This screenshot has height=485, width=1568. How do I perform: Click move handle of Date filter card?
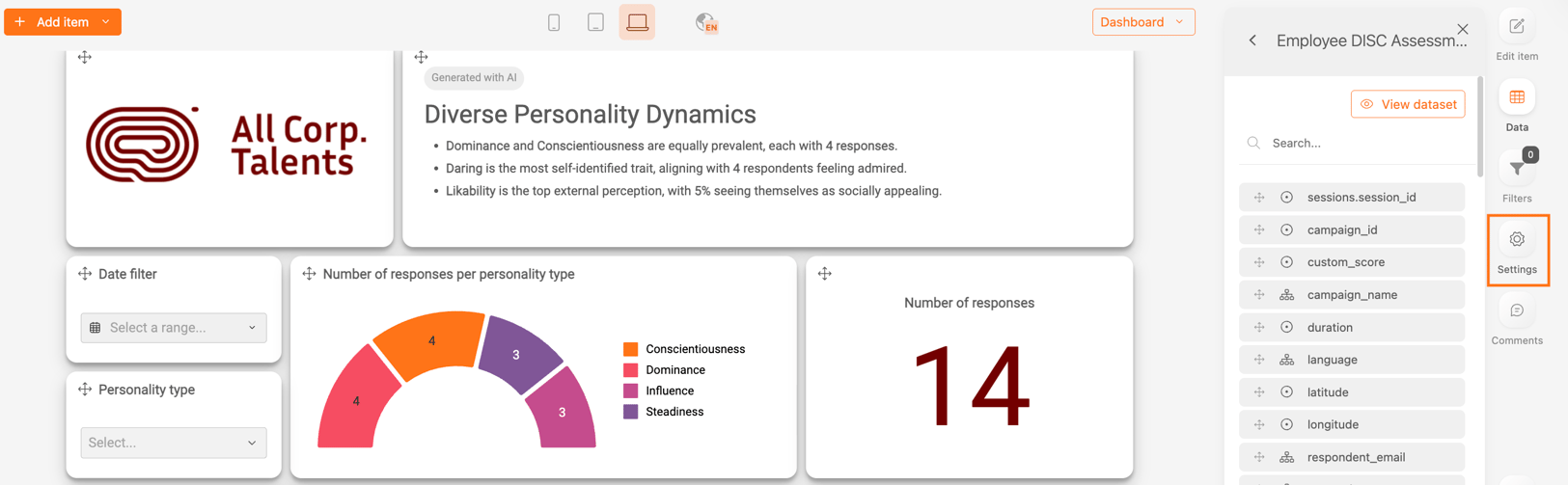click(x=85, y=274)
